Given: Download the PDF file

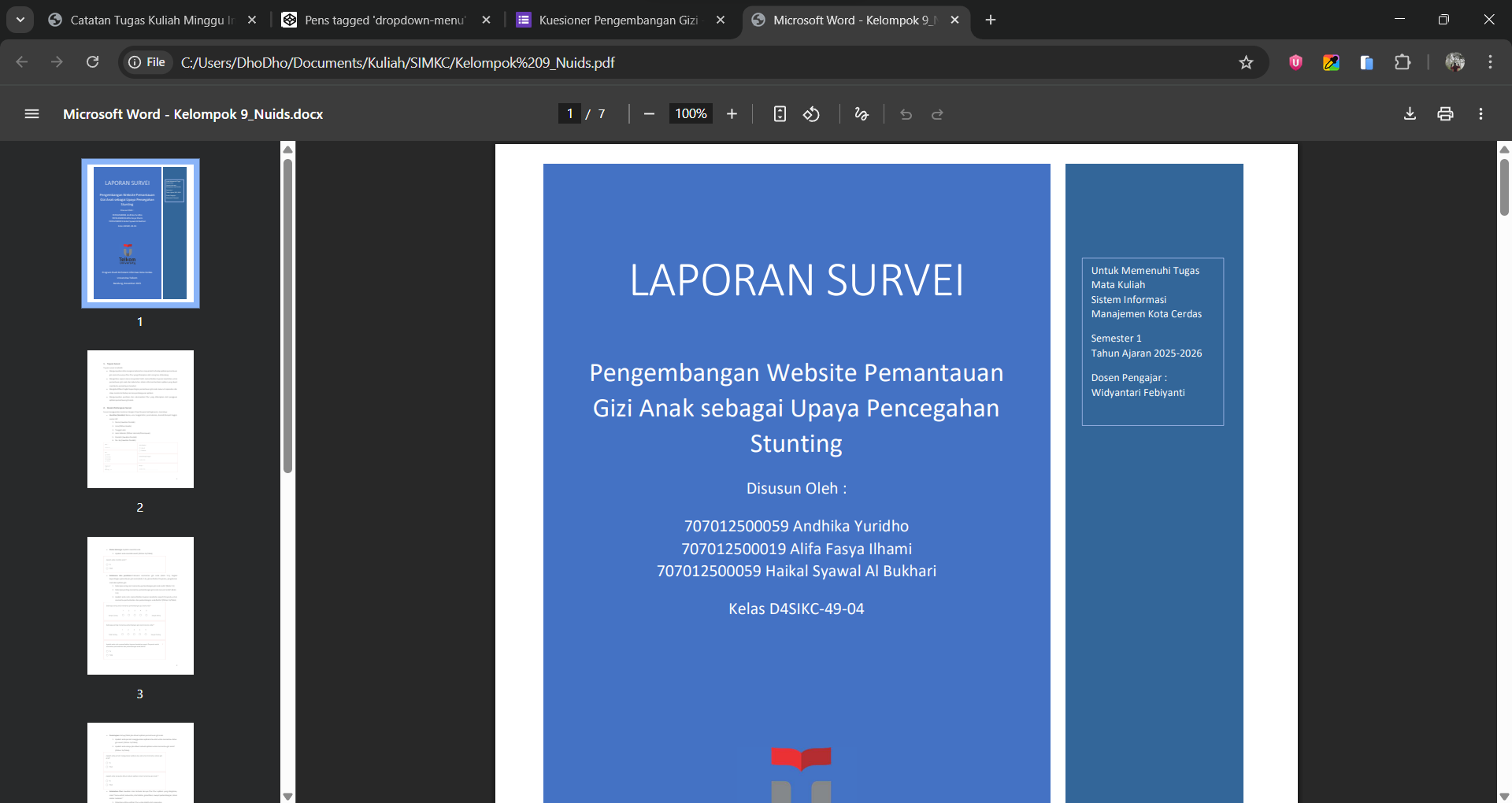Looking at the screenshot, I should coord(1410,114).
